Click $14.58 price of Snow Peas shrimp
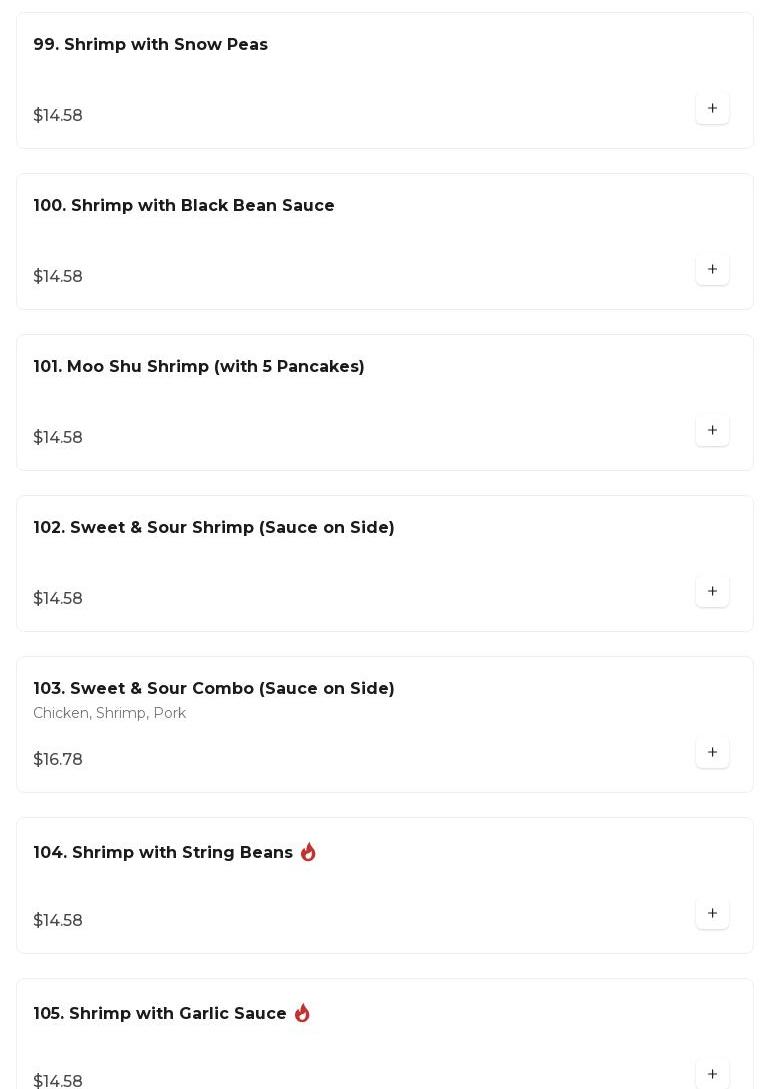770x1089 pixels. 58,116
